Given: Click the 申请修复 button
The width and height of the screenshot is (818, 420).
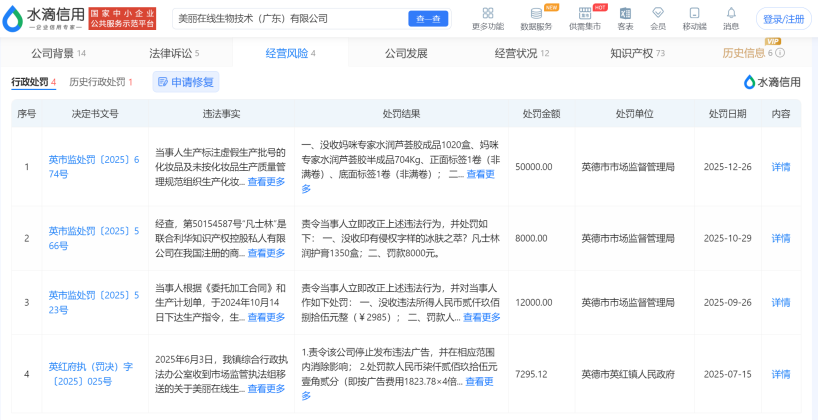Looking at the screenshot, I should point(186,82).
